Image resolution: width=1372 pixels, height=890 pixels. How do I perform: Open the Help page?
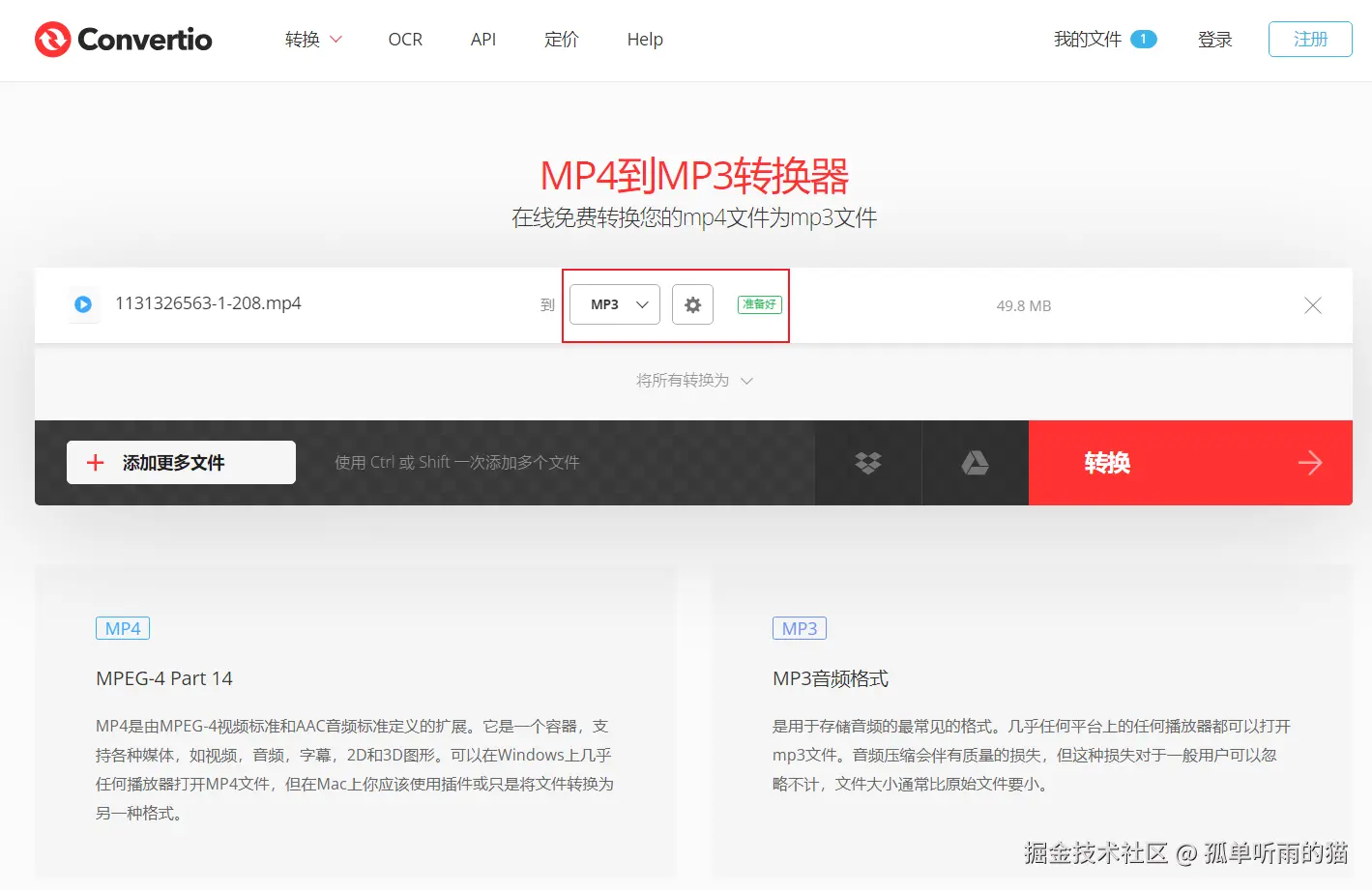[645, 40]
